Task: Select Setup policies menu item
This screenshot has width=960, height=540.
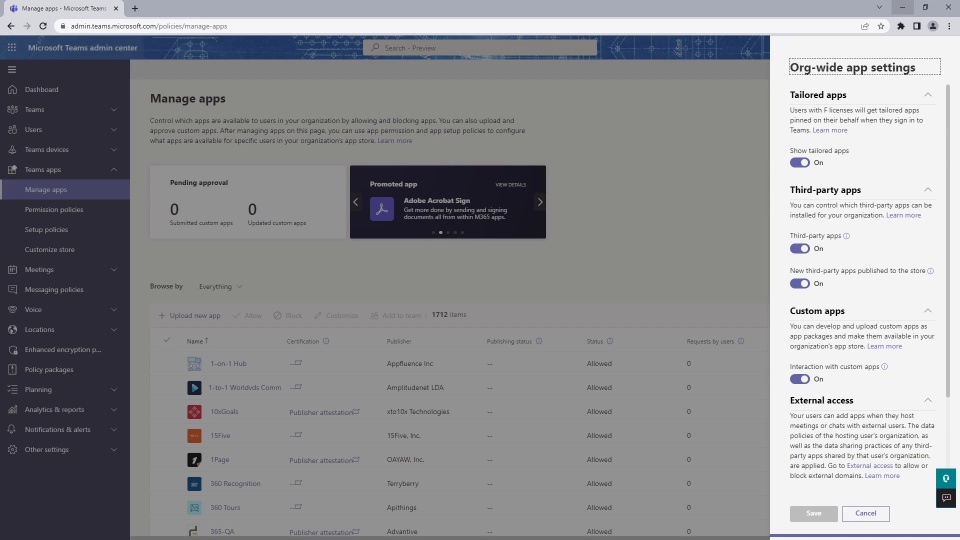Action: pos(47,230)
